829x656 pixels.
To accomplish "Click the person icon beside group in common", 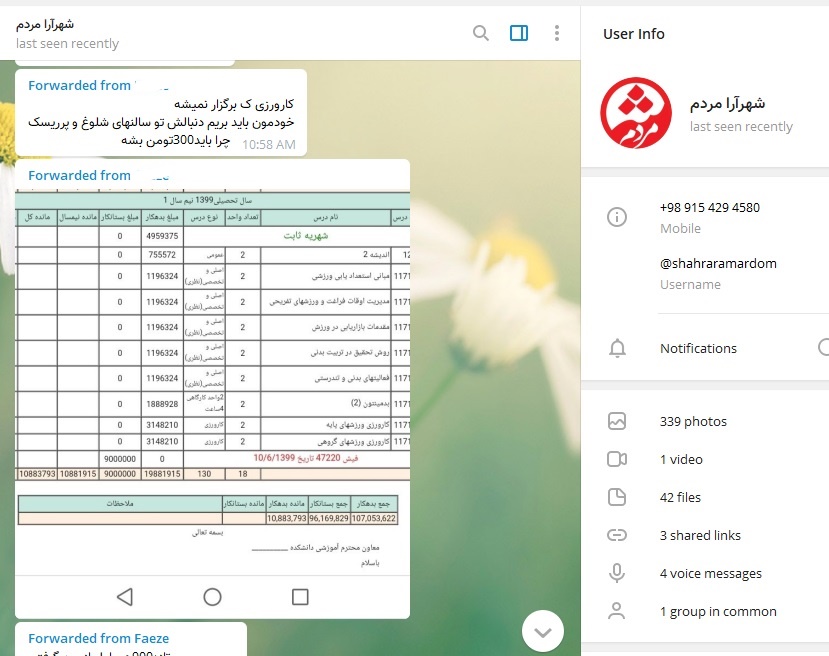I will point(617,611).
